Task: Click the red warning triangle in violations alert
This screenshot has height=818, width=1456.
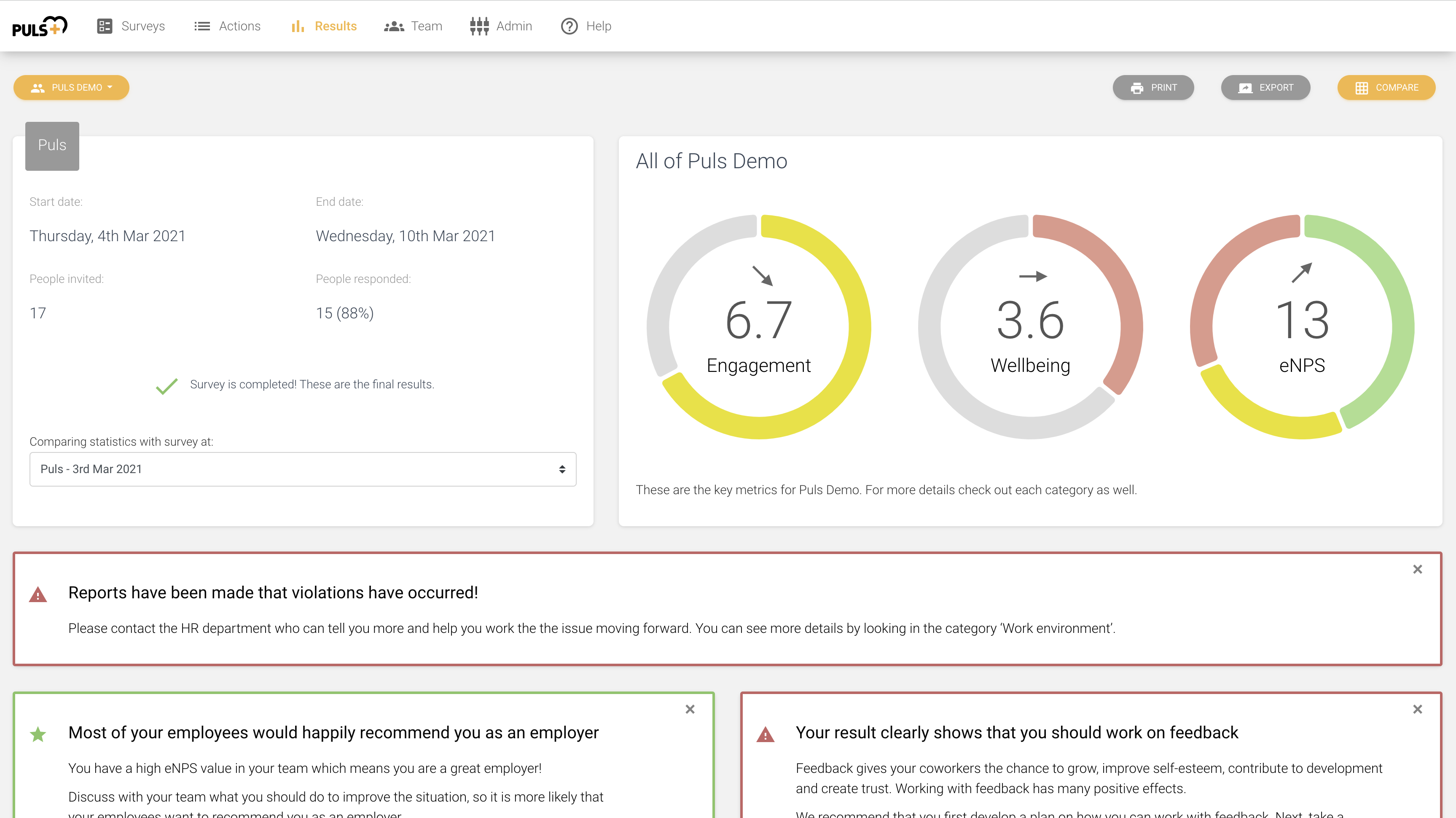Action: coord(38,595)
